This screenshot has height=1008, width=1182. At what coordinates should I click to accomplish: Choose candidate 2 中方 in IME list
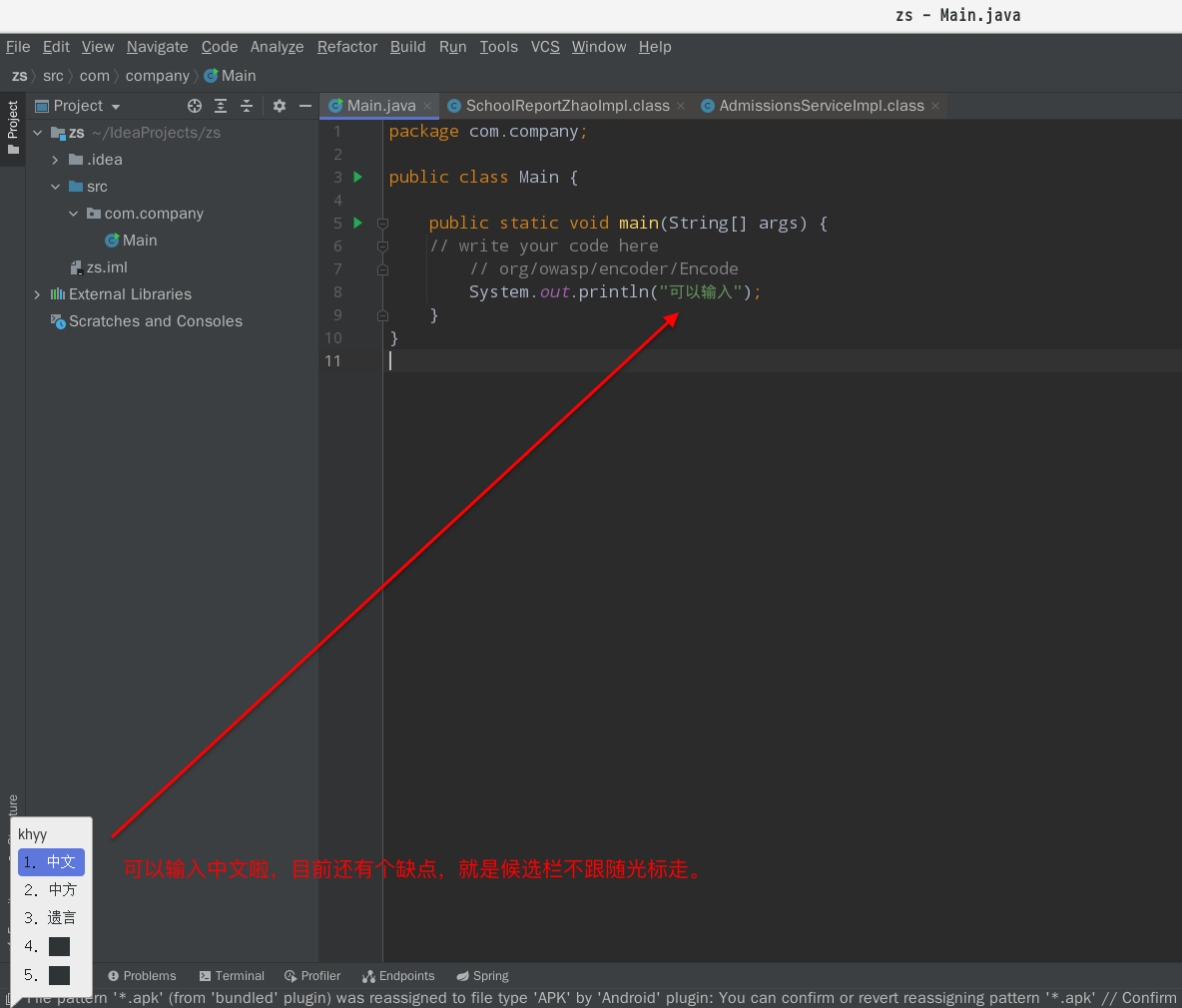point(51,889)
